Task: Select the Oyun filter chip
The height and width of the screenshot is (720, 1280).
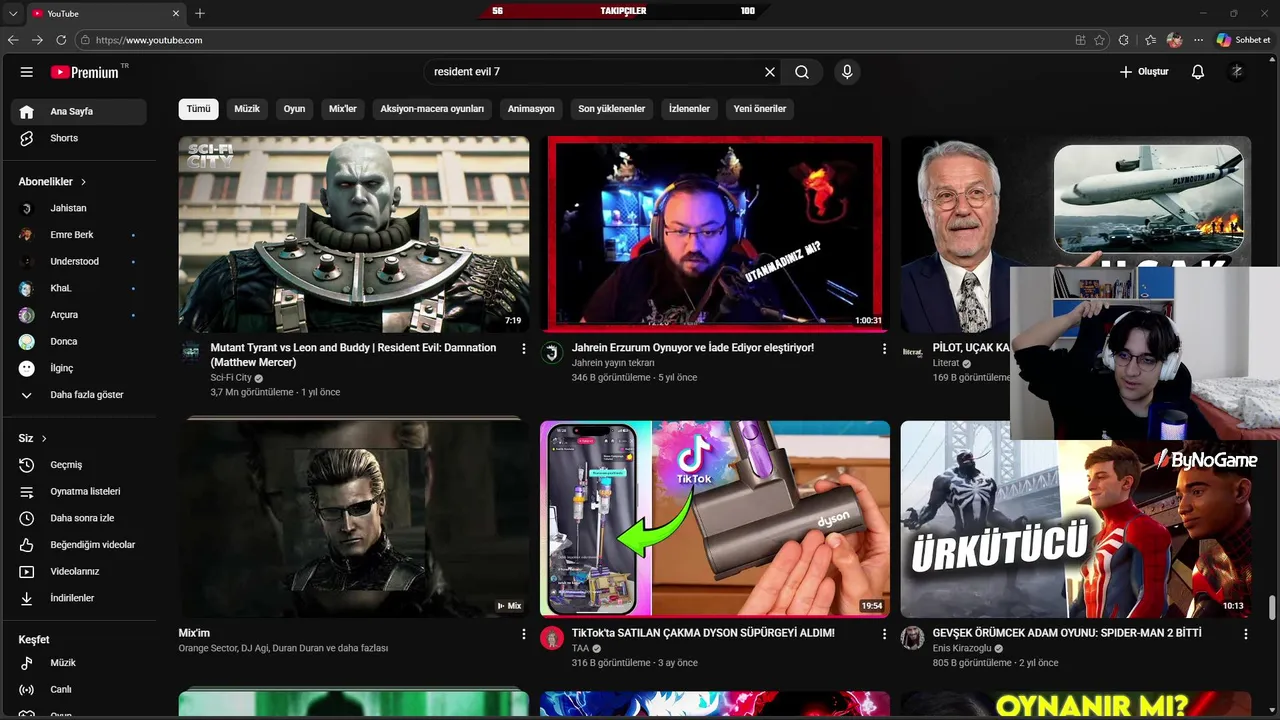Action: [x=294, y=109]
